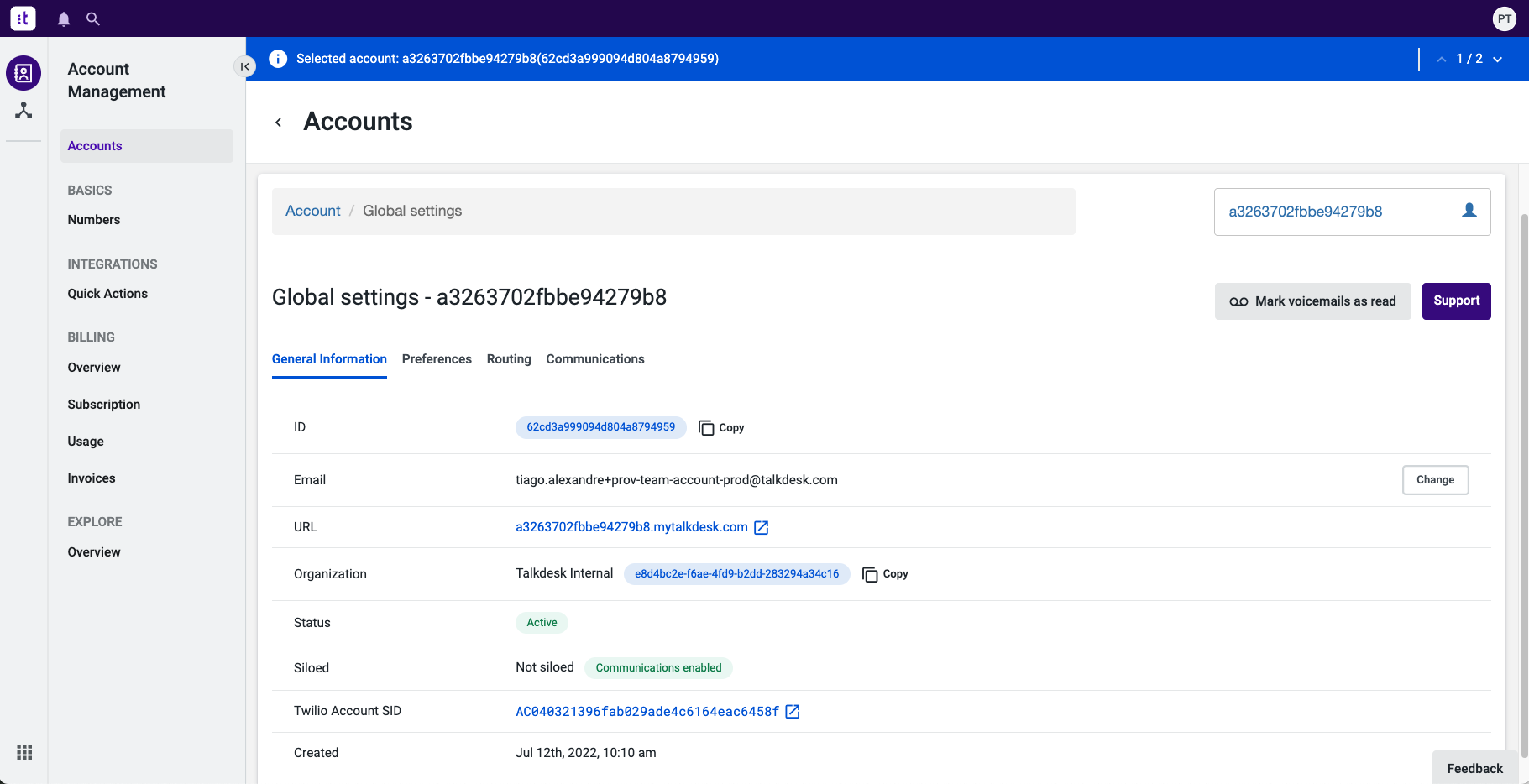
Task: Open Quick Actions under Integrations
Action: pyautogui.click(x=107, y=294)
